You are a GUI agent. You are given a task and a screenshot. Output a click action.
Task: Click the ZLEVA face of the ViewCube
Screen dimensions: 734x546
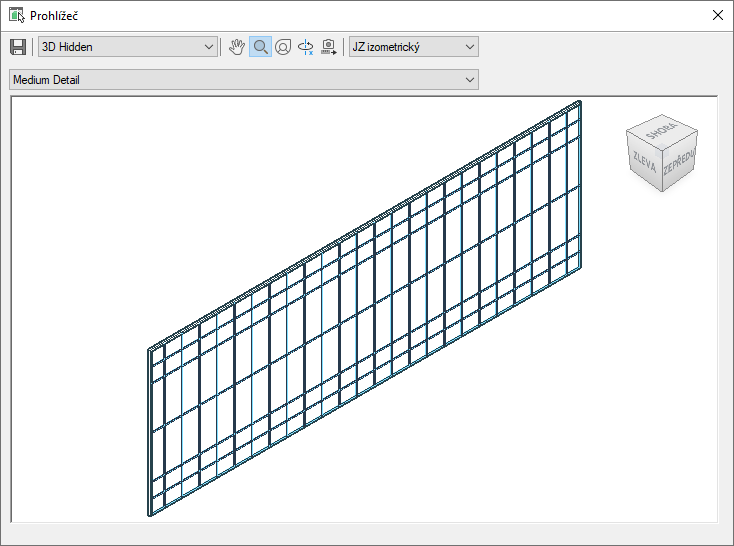pyautogui.click(x=644, y=161)
